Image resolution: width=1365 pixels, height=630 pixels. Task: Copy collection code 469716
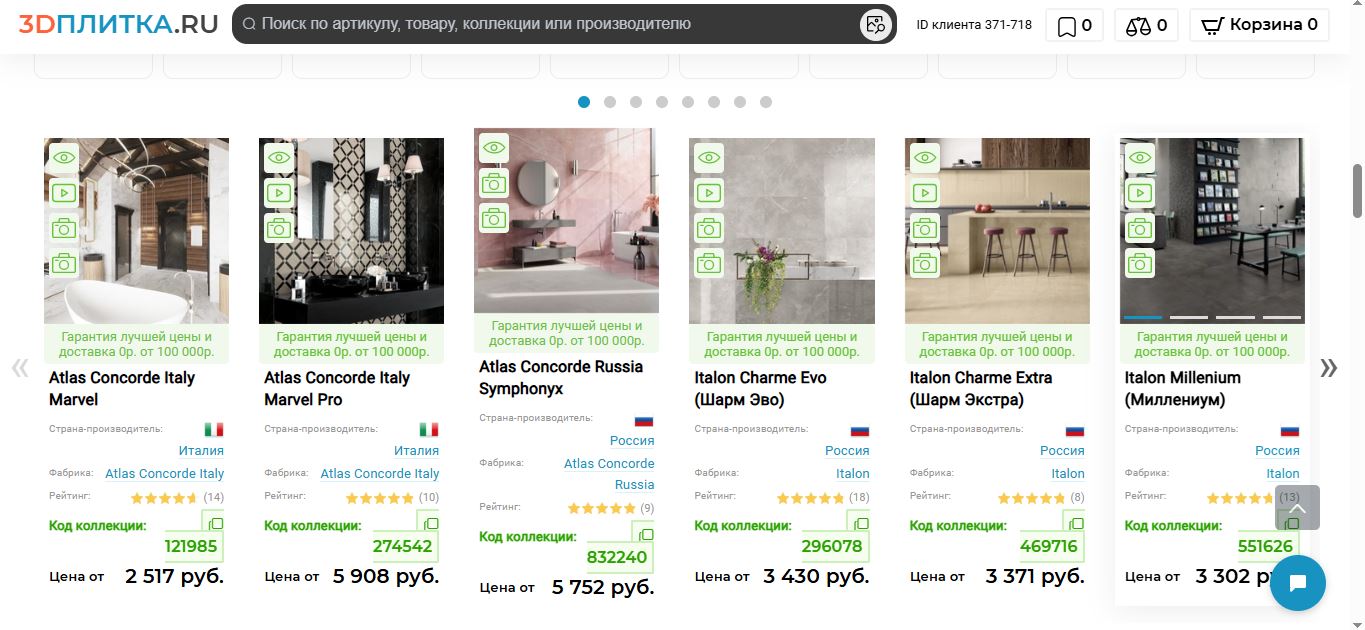[x=1075, y=524]
